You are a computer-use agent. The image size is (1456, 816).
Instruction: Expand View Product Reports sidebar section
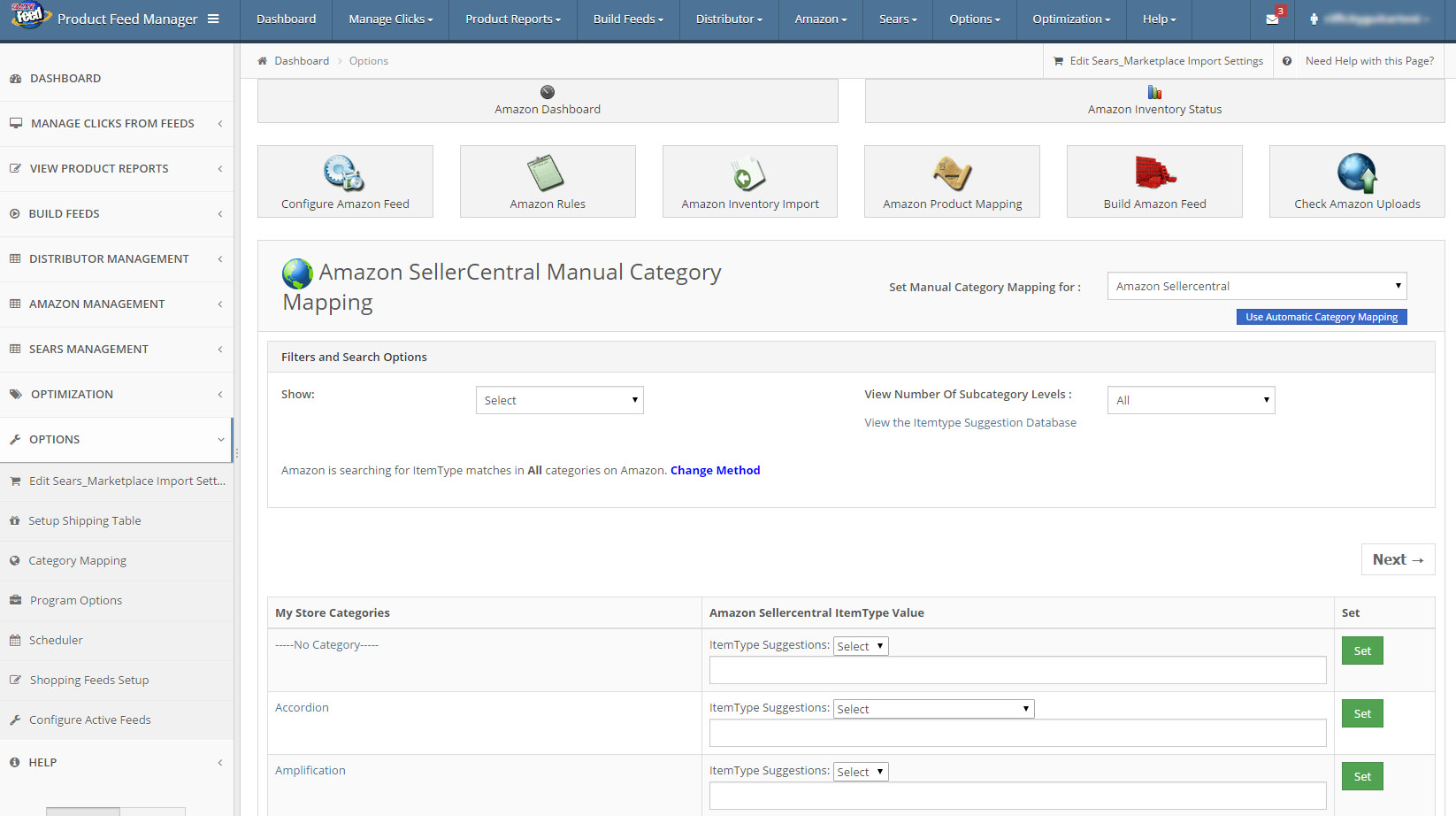pyautogui.click(x=117, y=169)
